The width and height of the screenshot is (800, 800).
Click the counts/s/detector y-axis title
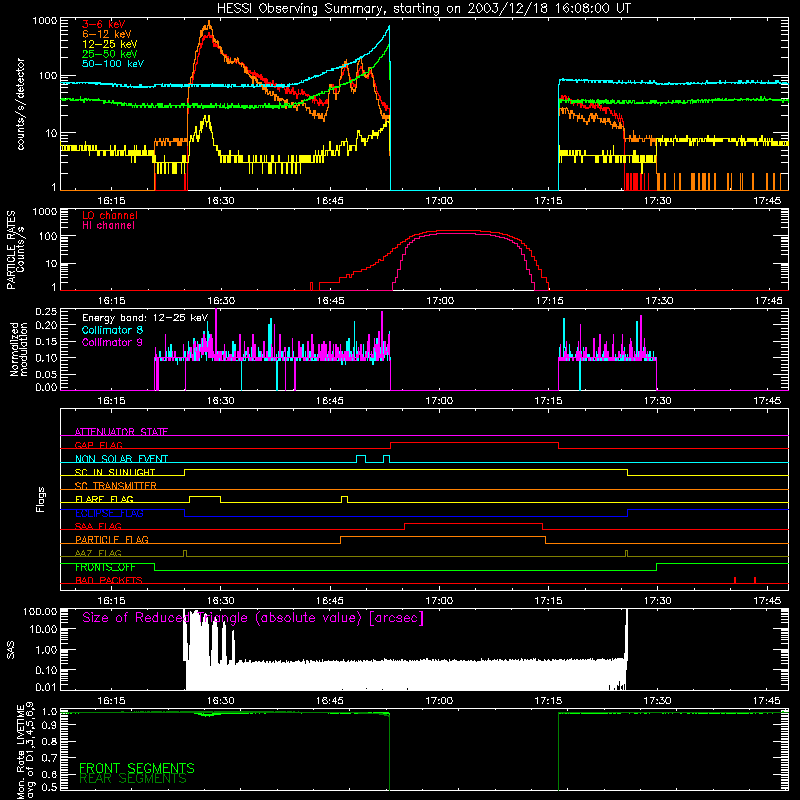[20, 104]
